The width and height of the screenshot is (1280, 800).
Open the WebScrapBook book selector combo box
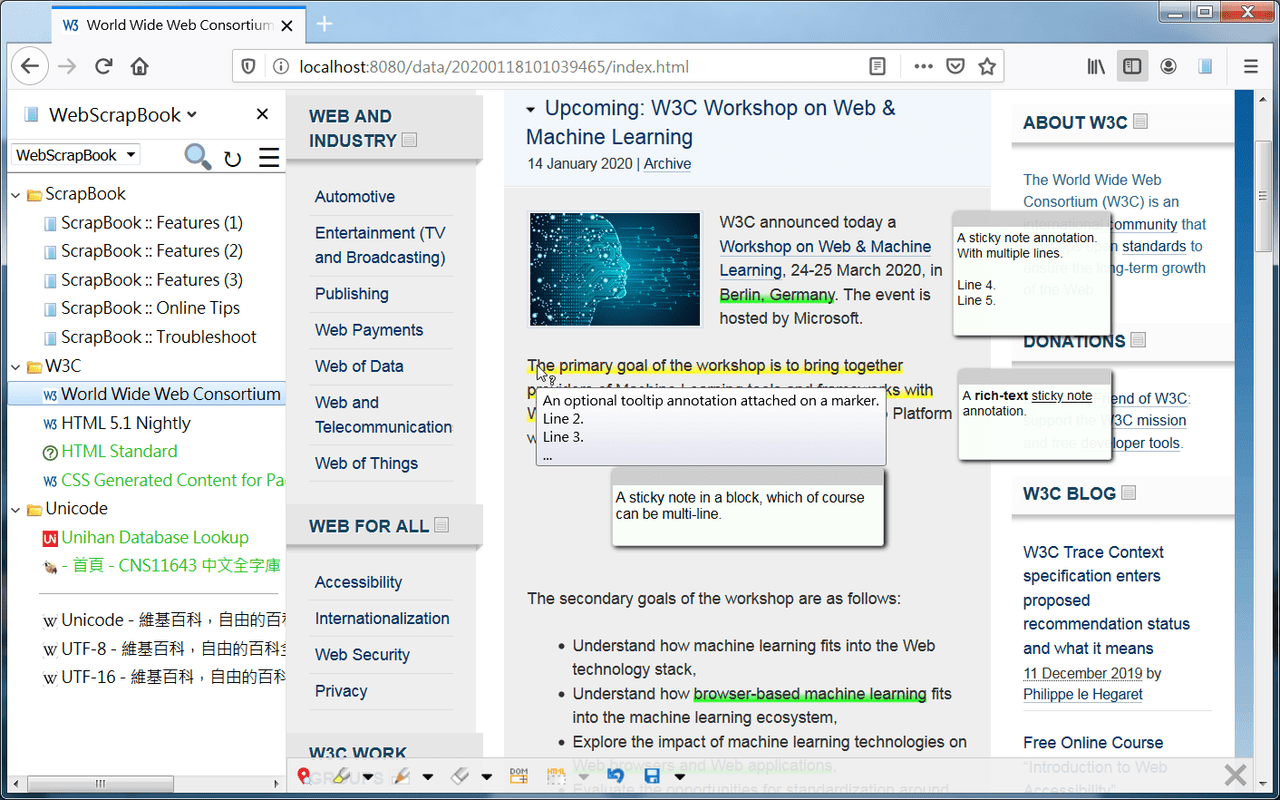[x=76, y=155]
